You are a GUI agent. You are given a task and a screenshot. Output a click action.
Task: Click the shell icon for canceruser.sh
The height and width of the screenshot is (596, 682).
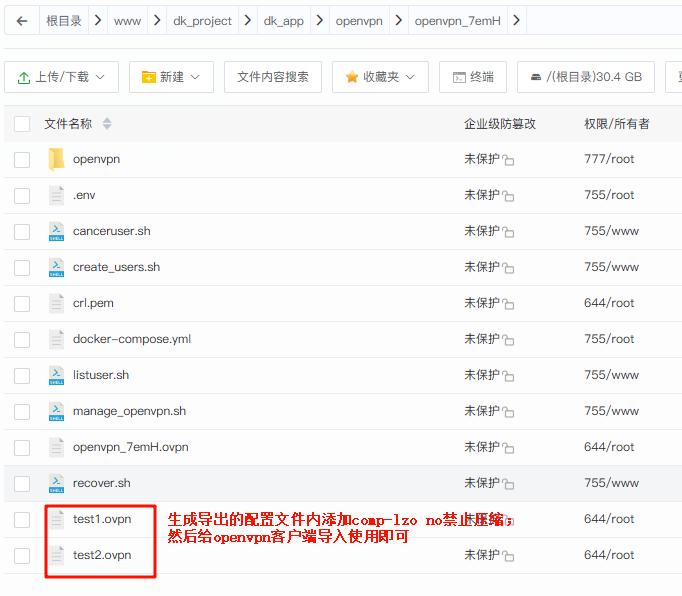tap(56, 231)
